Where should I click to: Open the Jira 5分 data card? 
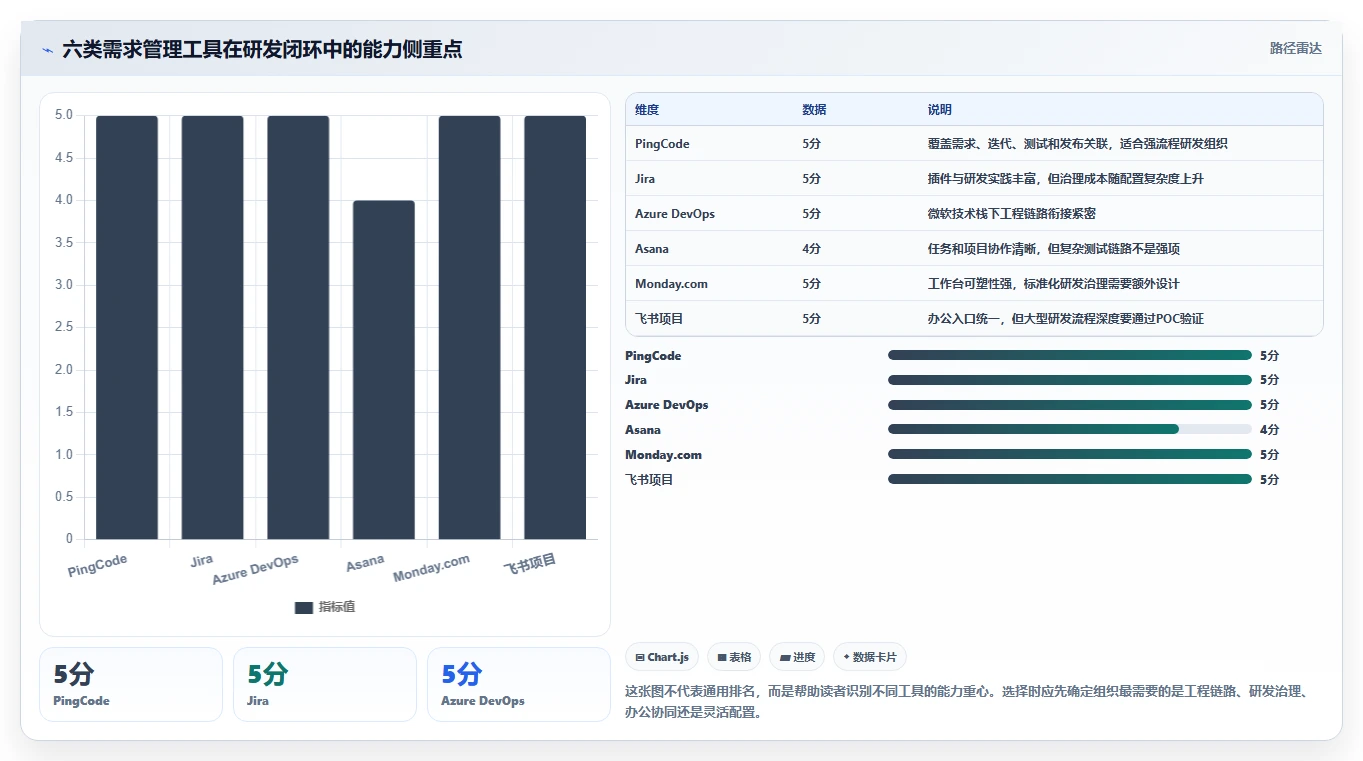tap(325, 684)
